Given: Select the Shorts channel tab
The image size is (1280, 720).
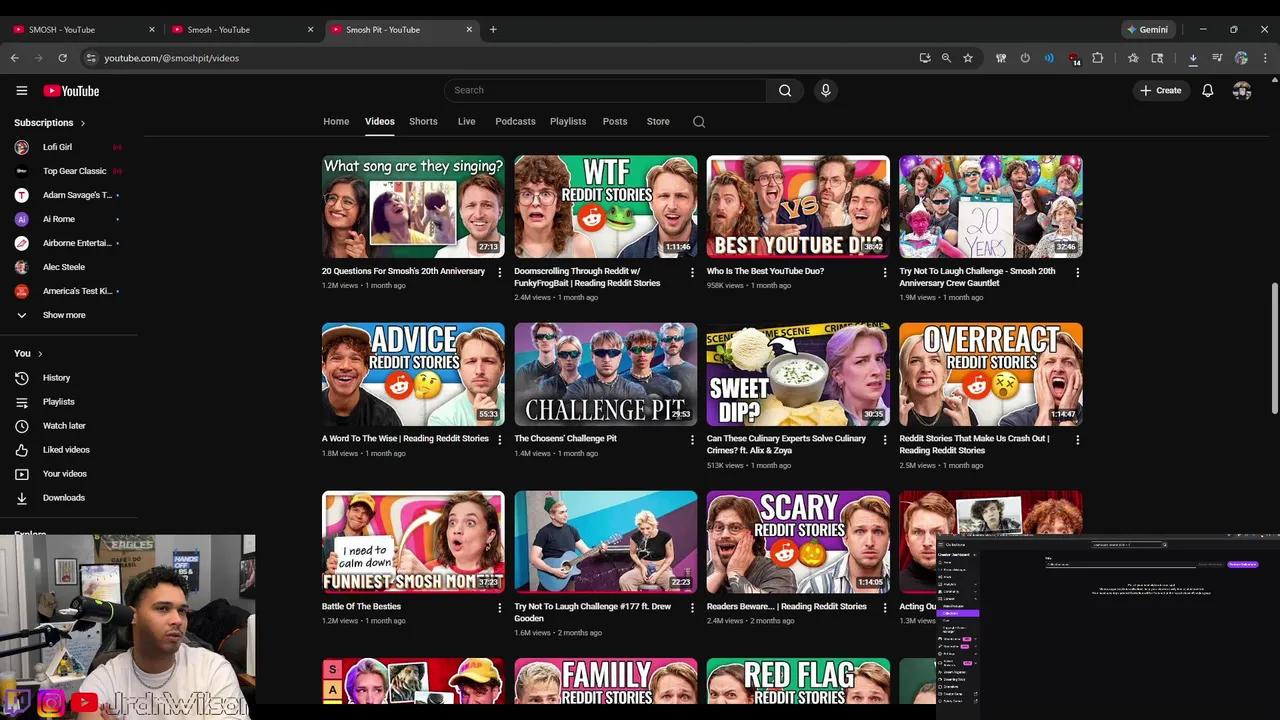Looking at the screenshot, I should 423,122.
